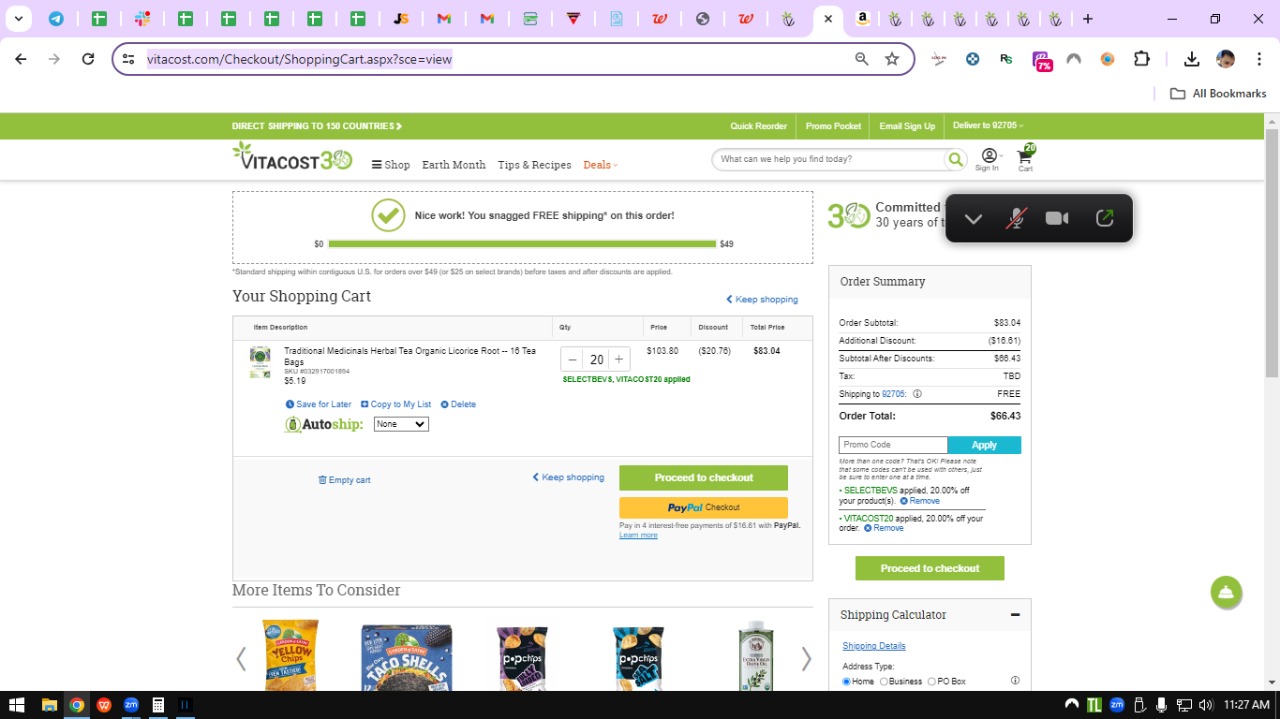1280x719 pixels.
Task: Open tab search dropdown arrow
Action: [18, 19]
